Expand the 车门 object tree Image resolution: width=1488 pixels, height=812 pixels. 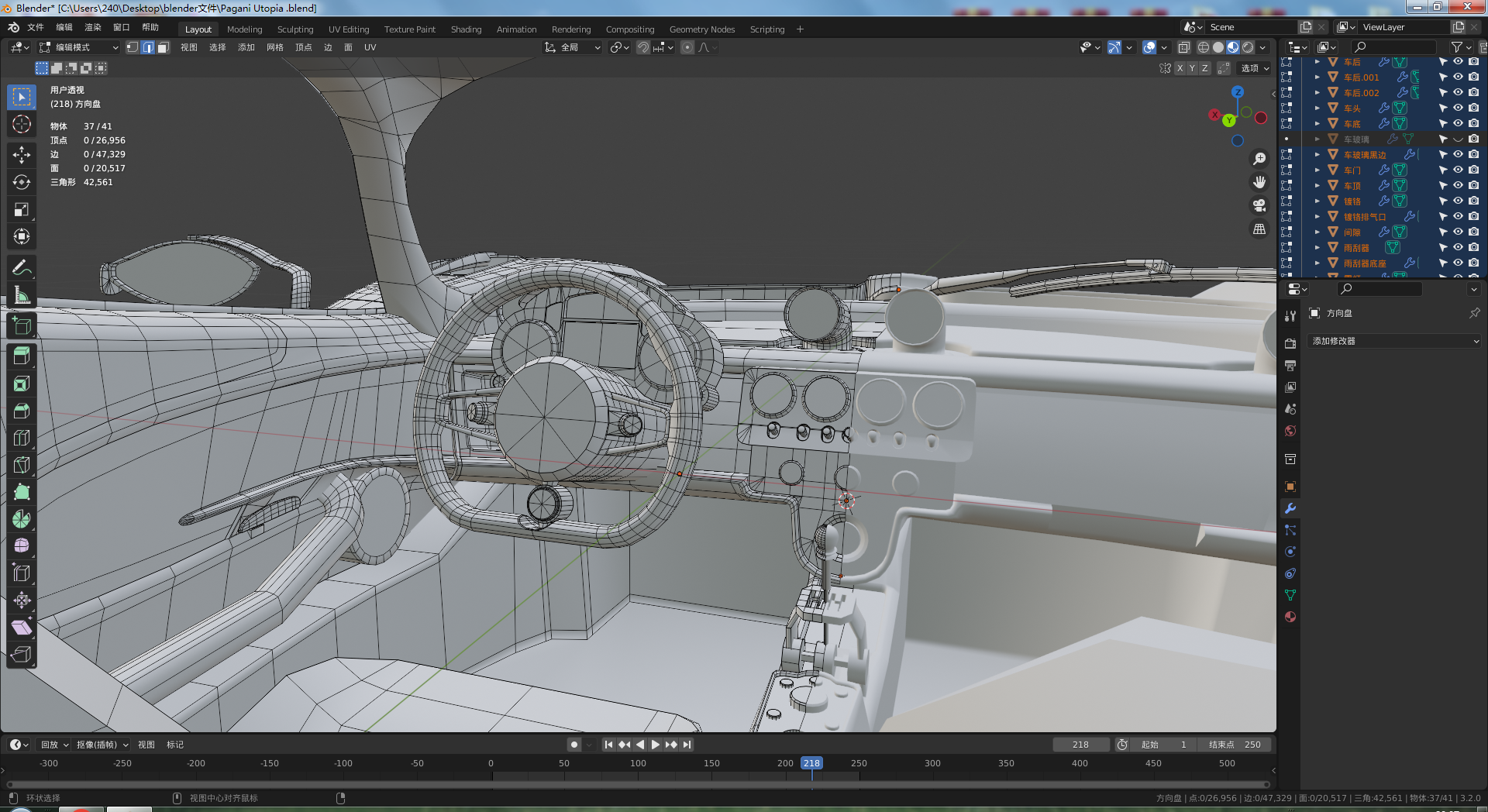tap(1317, 170)
